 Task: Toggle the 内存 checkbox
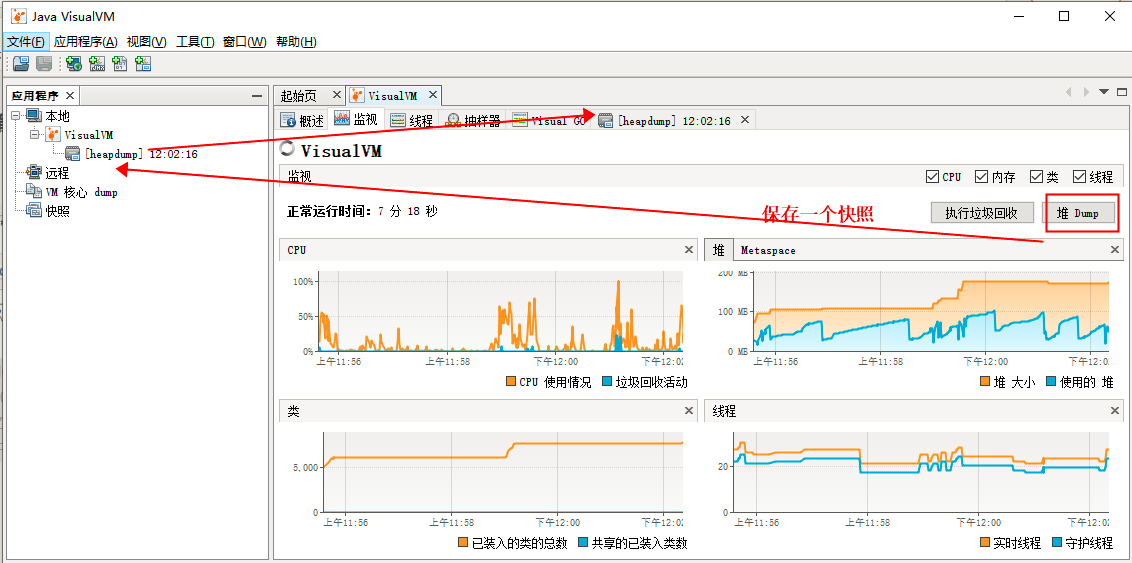click(982, 177)
